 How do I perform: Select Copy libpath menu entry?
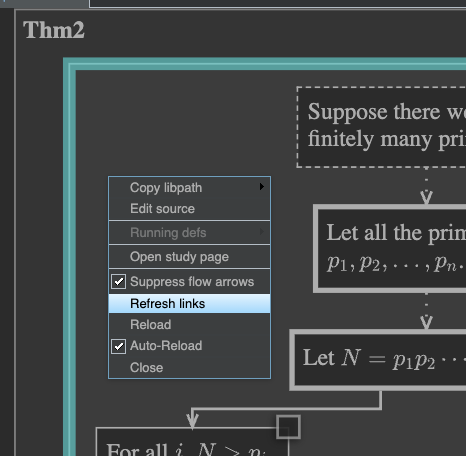[189, 188]
